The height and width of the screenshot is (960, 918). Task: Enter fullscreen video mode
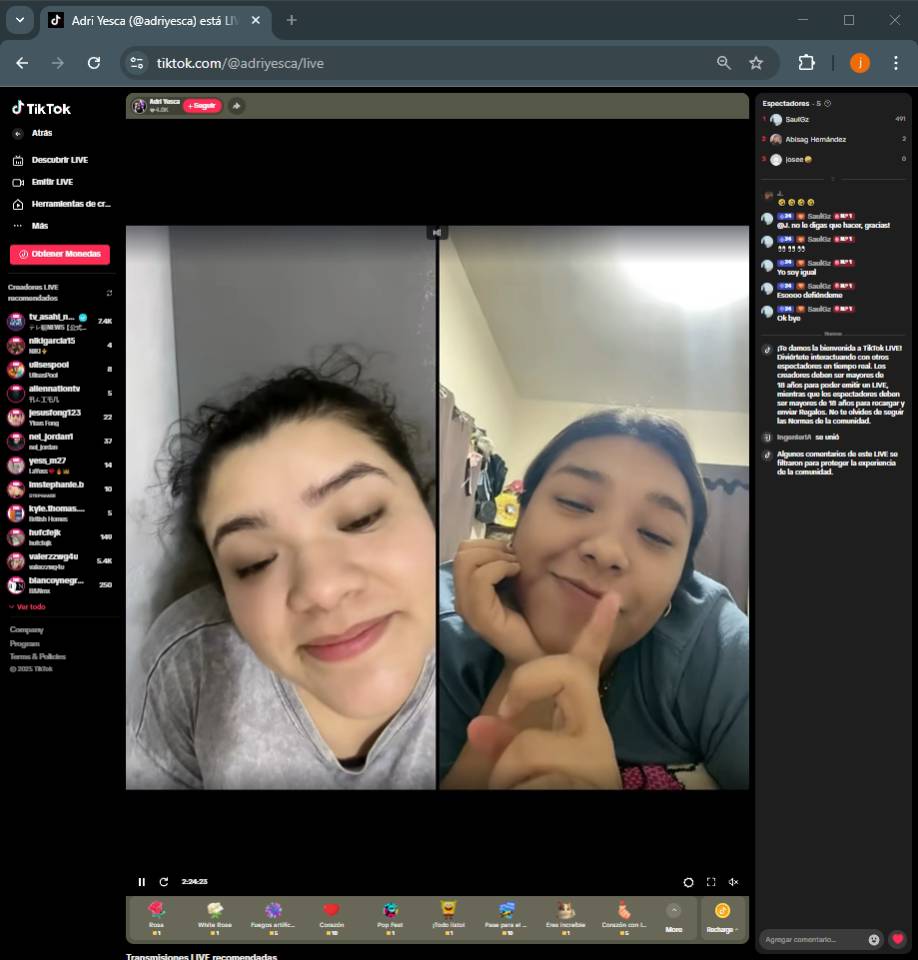(x=711, y=882)
